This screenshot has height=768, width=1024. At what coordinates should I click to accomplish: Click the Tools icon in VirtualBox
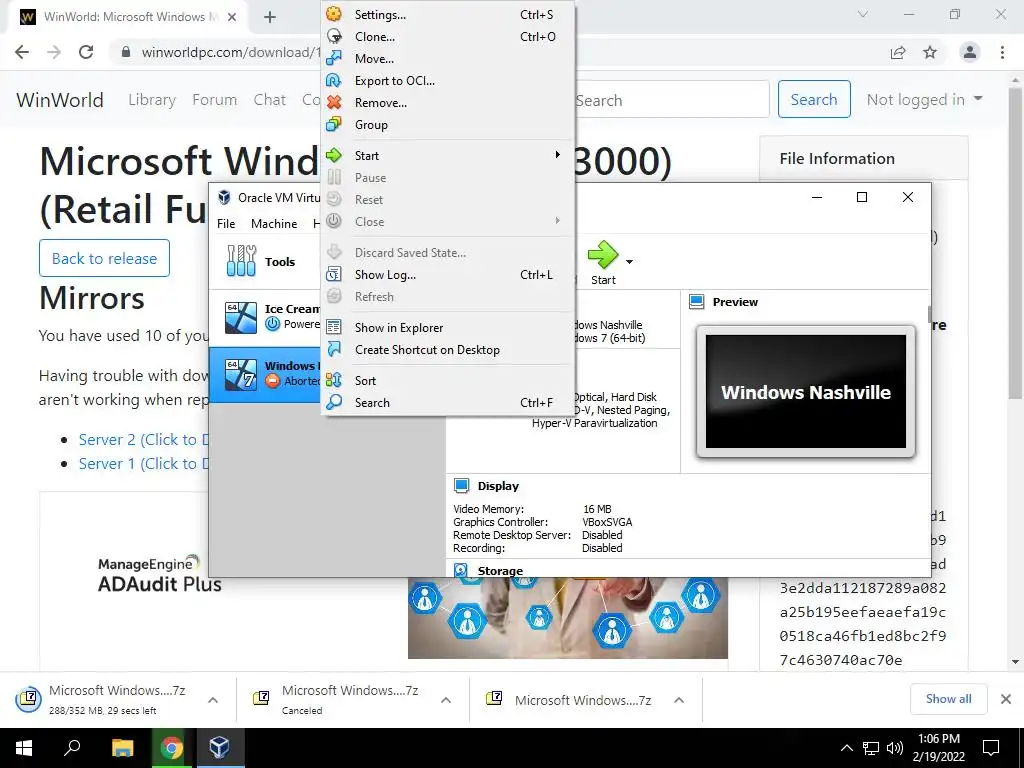241,261
